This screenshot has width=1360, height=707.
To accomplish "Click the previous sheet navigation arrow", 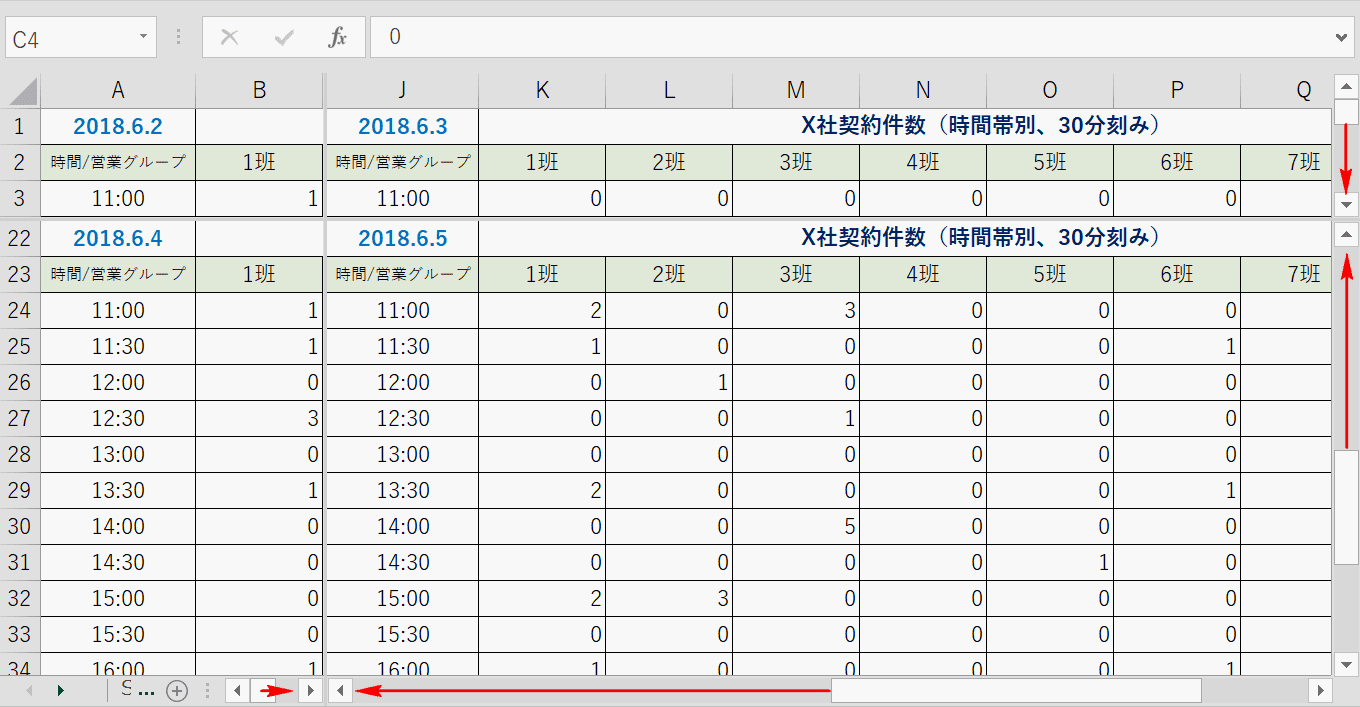I will click(x=29, y=690).
